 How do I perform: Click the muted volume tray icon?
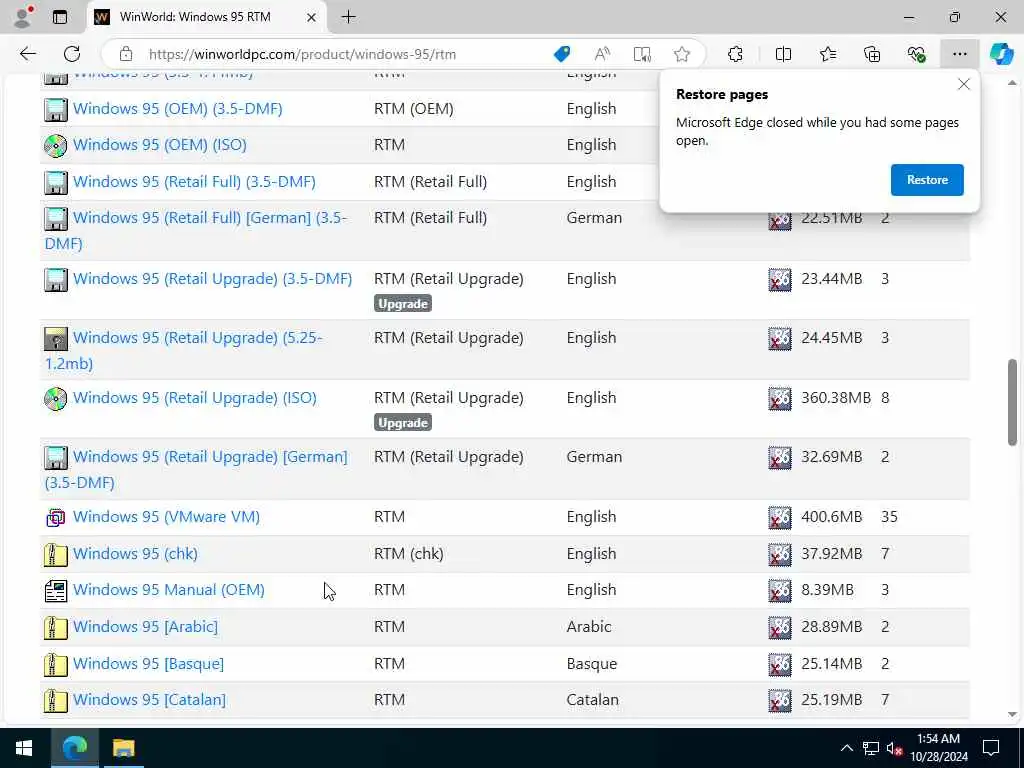point(895,748)
